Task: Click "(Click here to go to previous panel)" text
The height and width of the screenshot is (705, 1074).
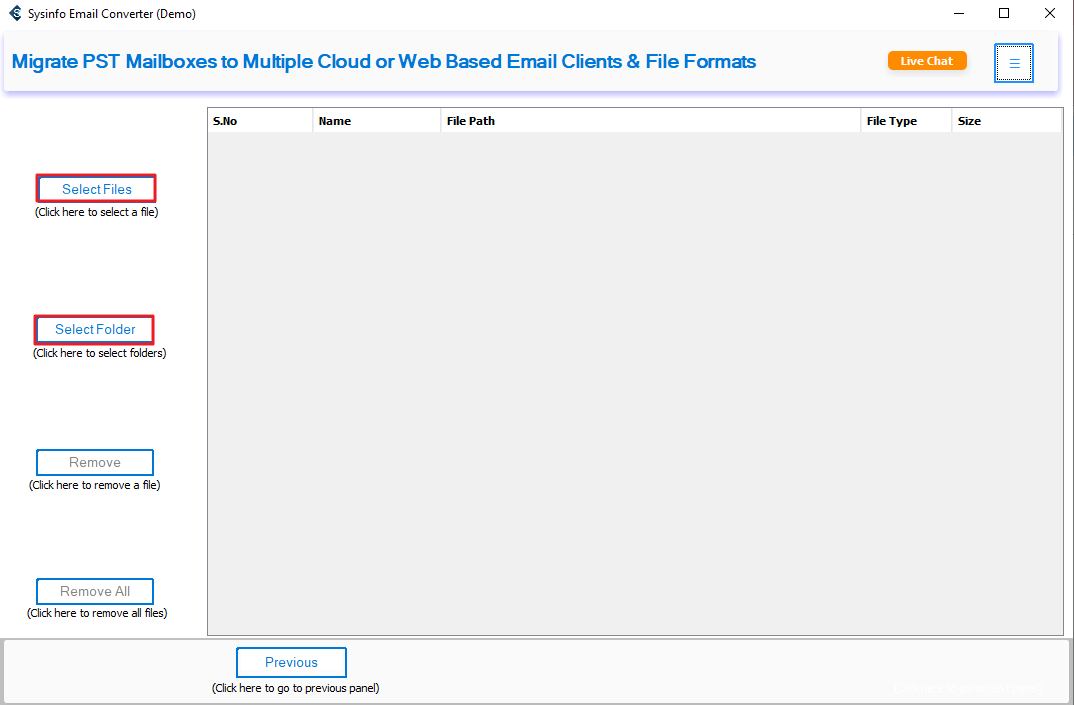Action: (x=295, y=688)
